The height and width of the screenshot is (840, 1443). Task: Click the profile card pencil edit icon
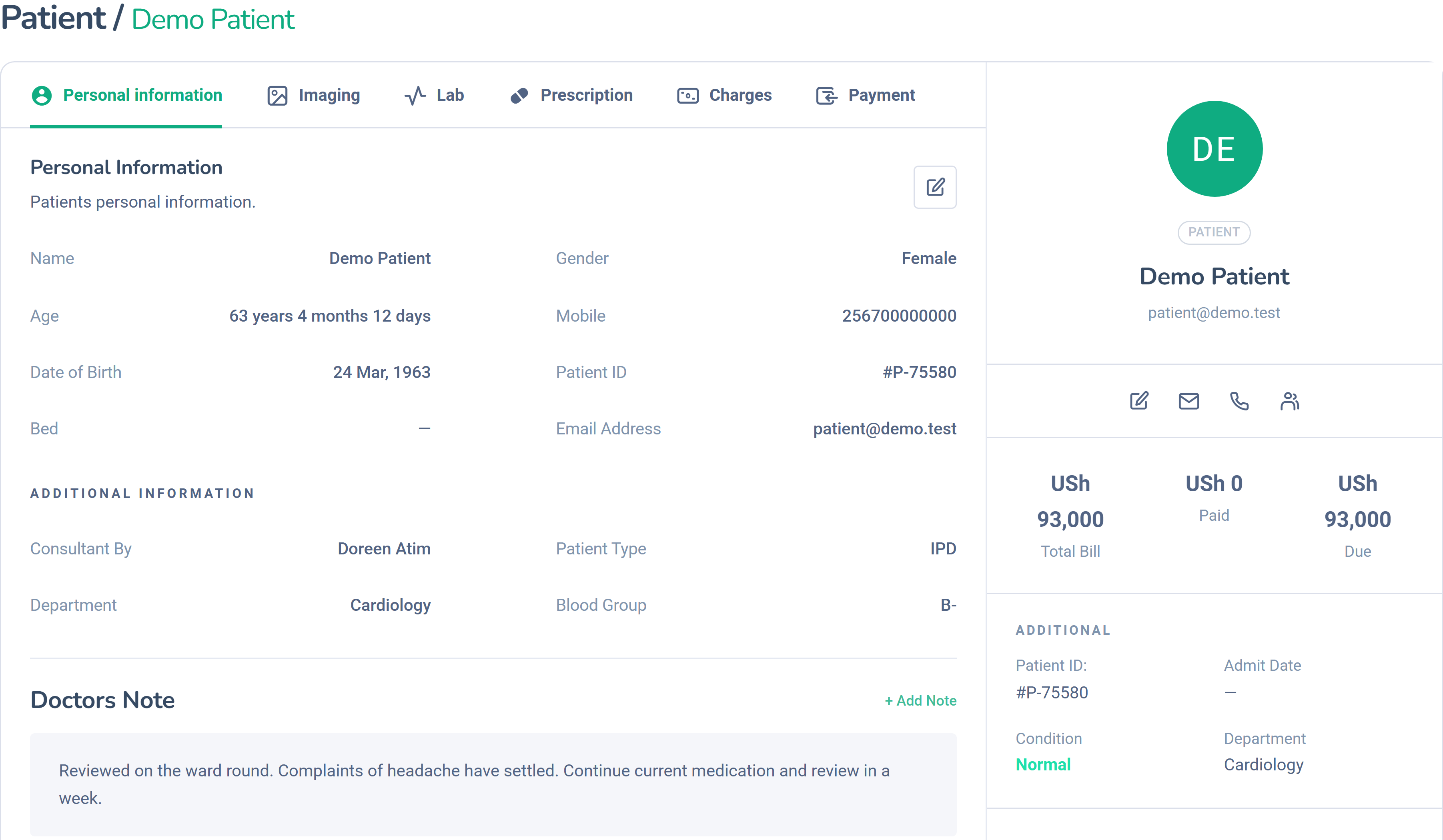[x=1139, y=400]
